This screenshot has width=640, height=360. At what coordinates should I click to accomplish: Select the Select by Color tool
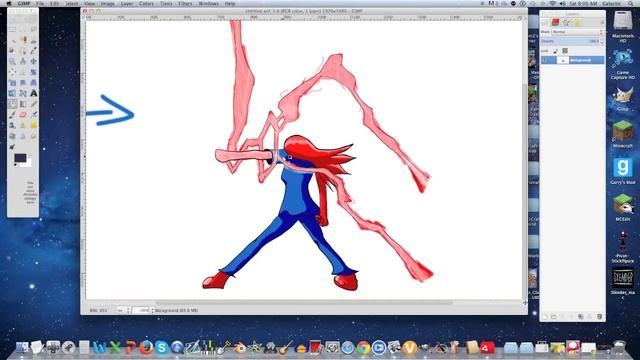click(x=23, y=40)
